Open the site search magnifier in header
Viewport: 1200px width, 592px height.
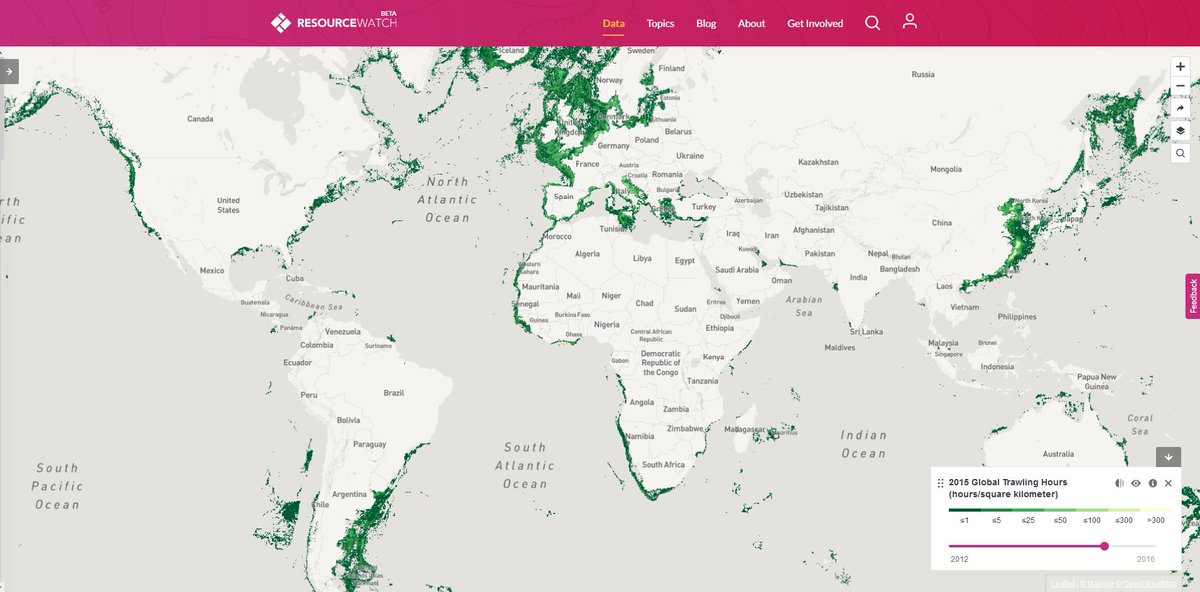coord(873,23)
